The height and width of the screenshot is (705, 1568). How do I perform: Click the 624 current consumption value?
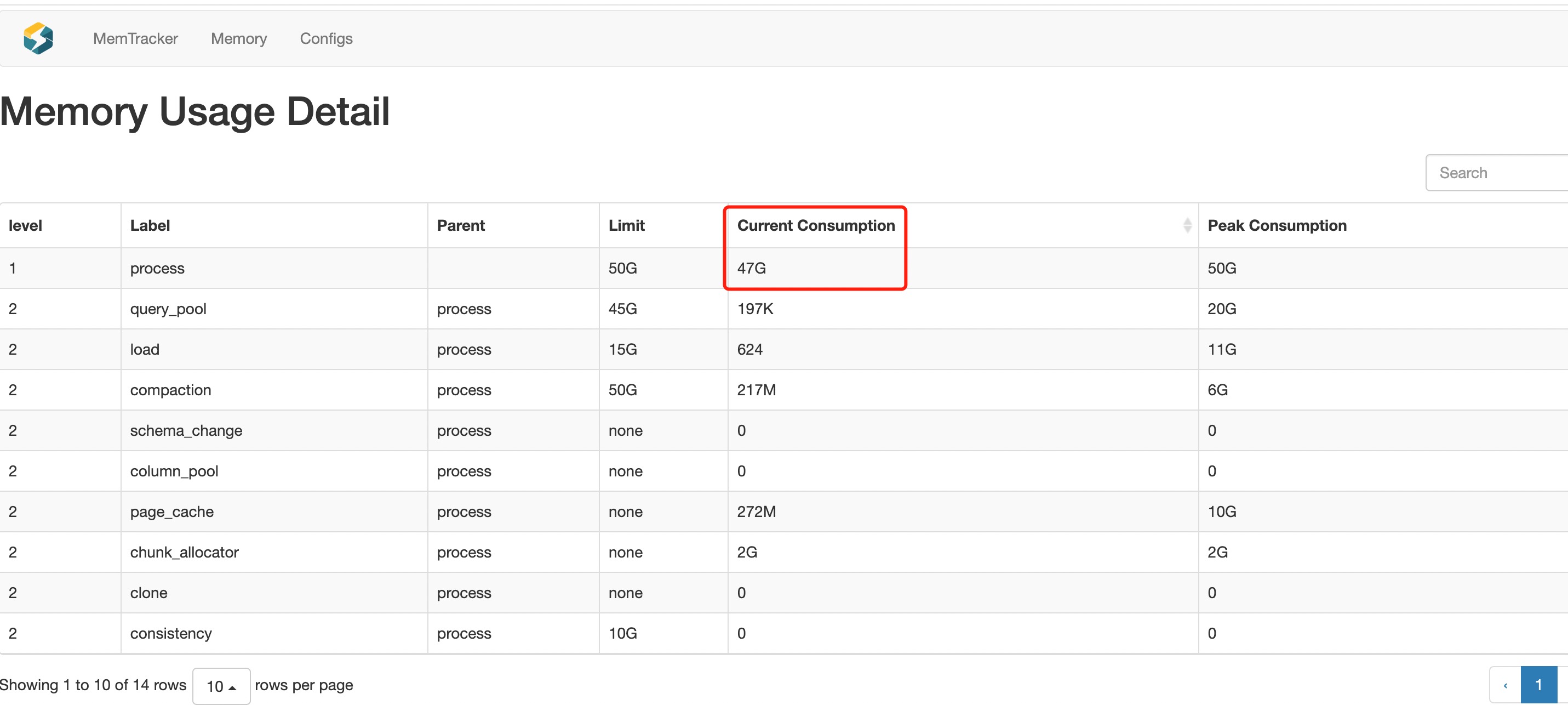point(750,350)
